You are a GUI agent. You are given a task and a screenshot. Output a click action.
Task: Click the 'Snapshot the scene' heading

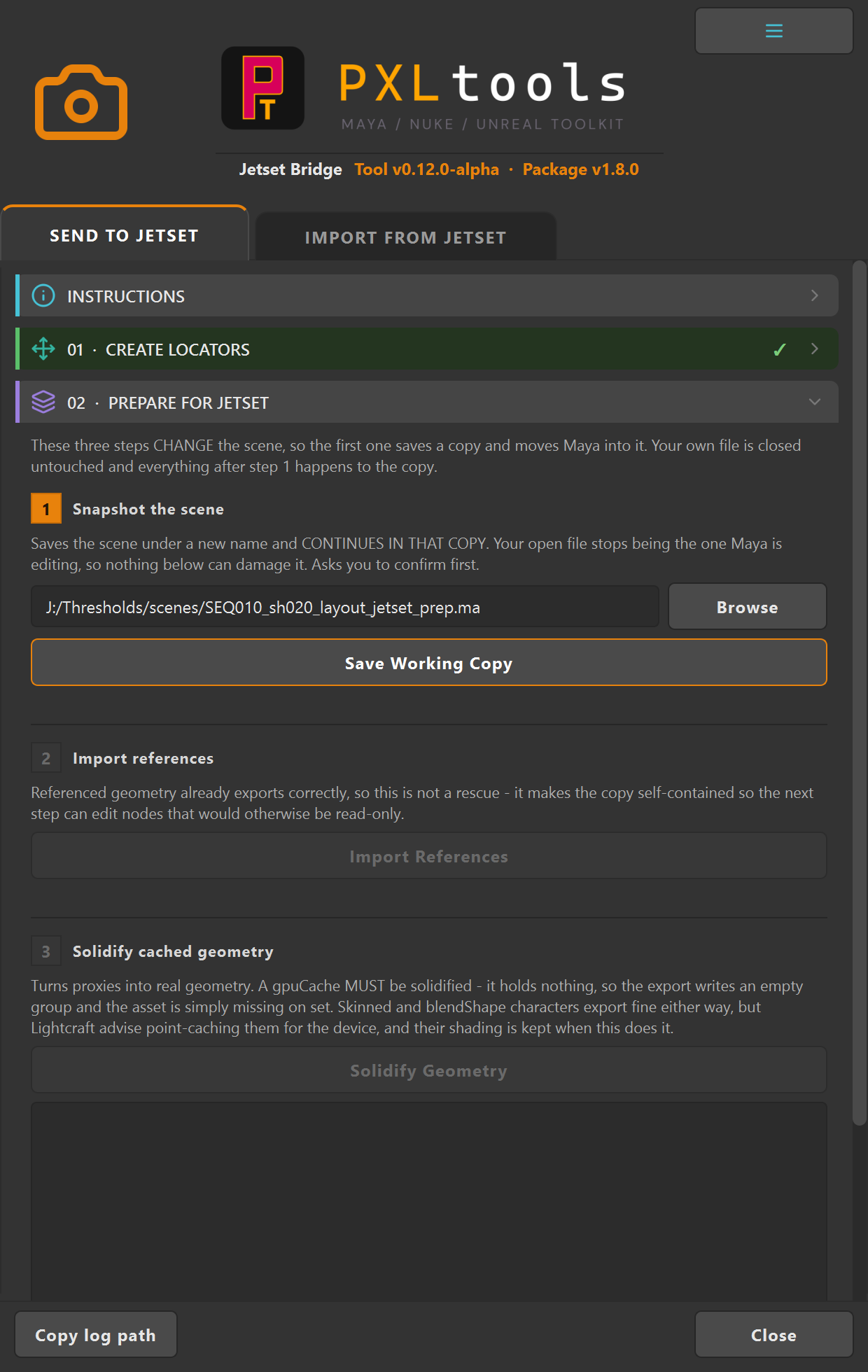148,509
